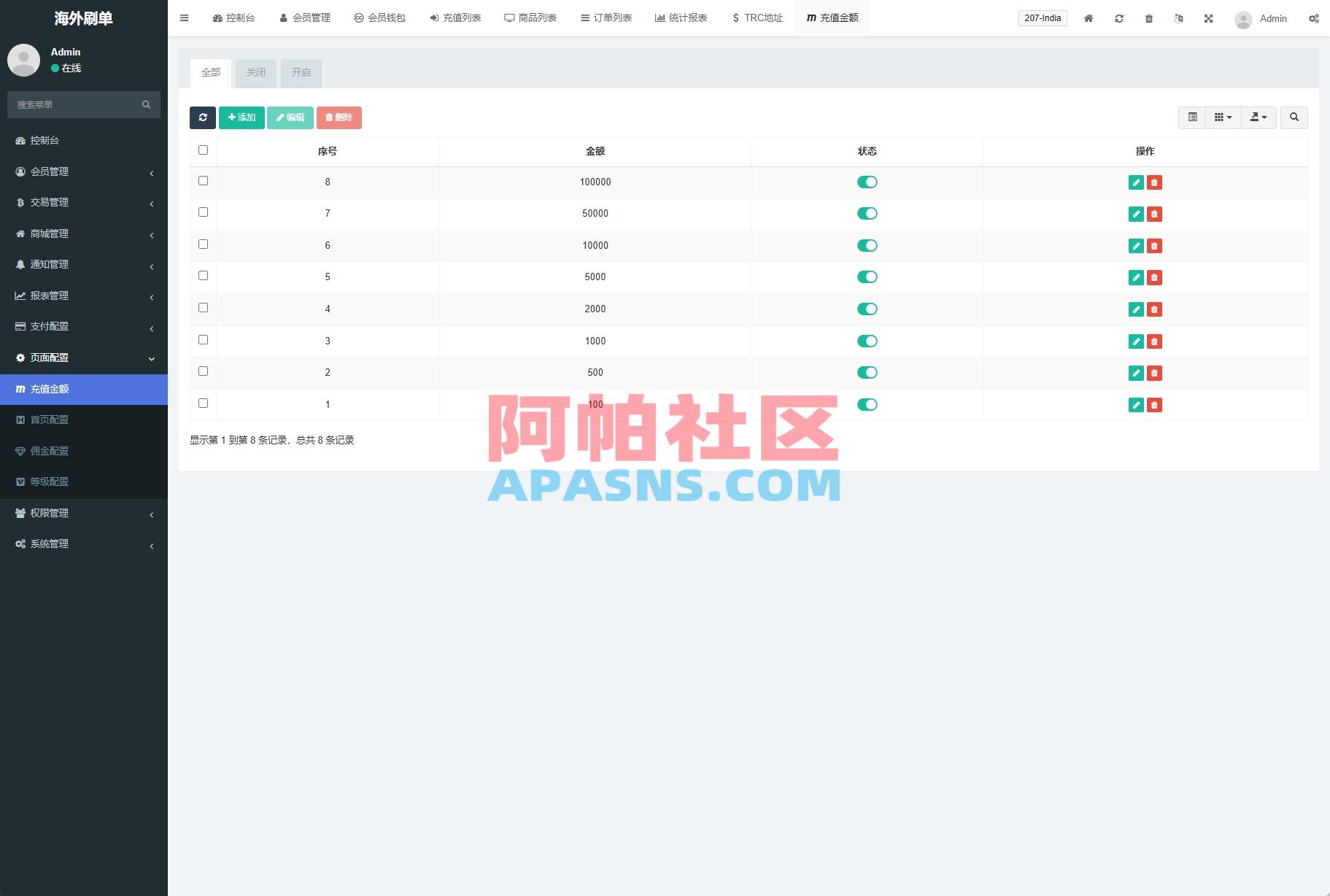Screen dimensions: 1330x896
Task: Open the 控制台 dashboard from the top menu
Action: pos(233,18)
